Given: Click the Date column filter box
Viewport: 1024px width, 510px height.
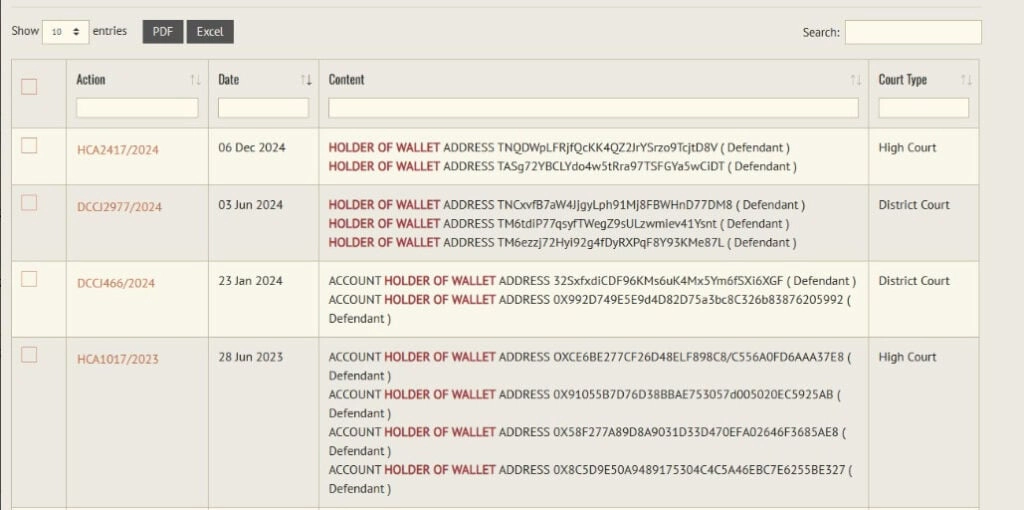Looking at the screenshot, I should 263,108.
